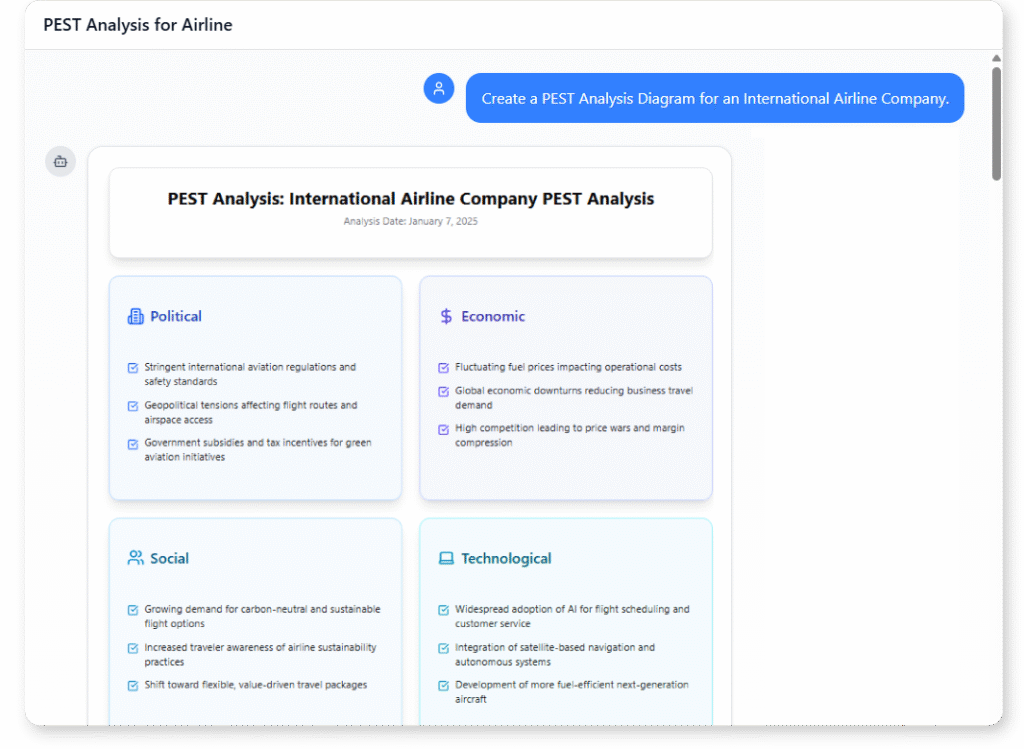Toggle the checkbox for government subsidies item

coord(132,443)
